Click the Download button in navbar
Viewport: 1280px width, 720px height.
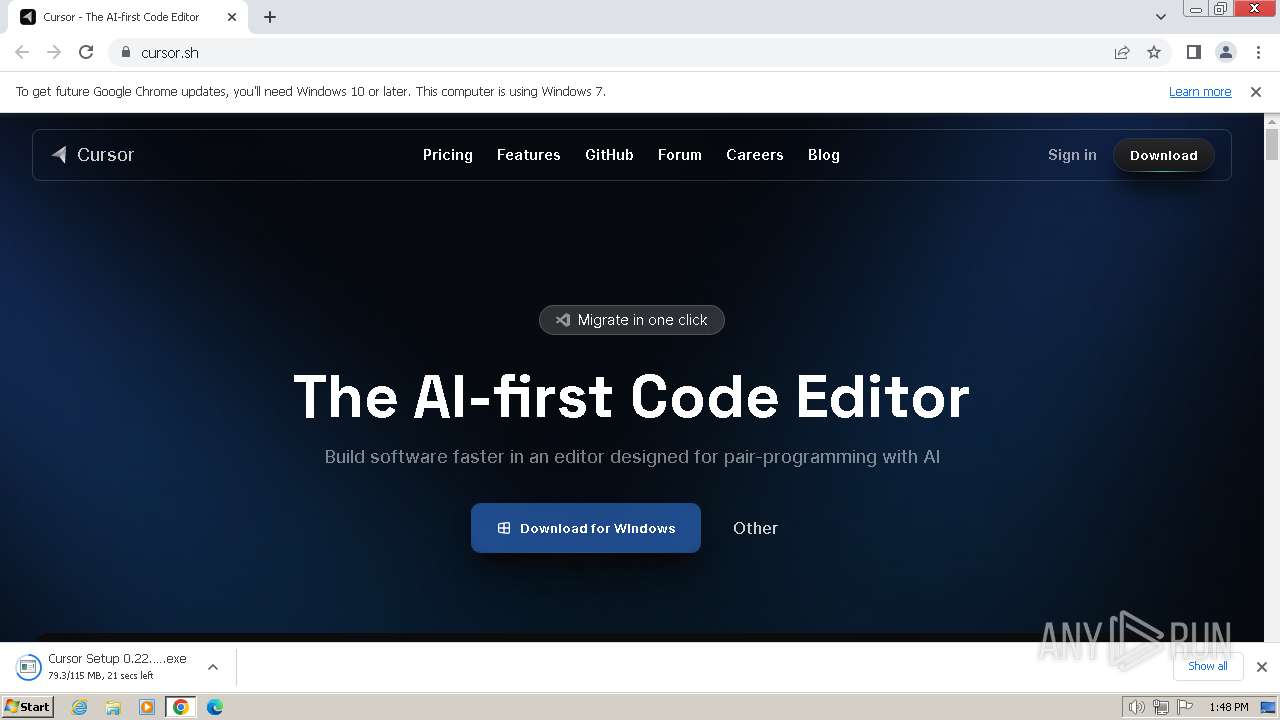(1163, 155)
